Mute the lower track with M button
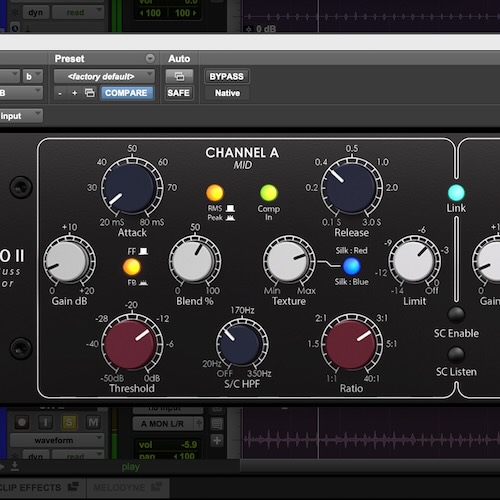500x500 pixels. [x=93, y=422]
